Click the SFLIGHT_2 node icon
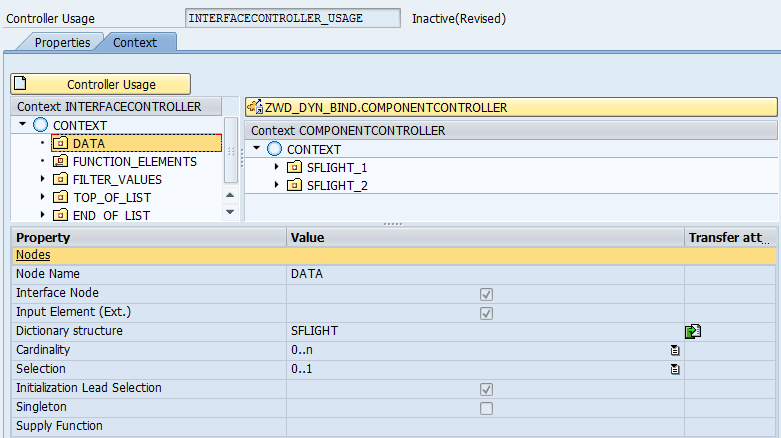781x438 pixels. (294, 185)
